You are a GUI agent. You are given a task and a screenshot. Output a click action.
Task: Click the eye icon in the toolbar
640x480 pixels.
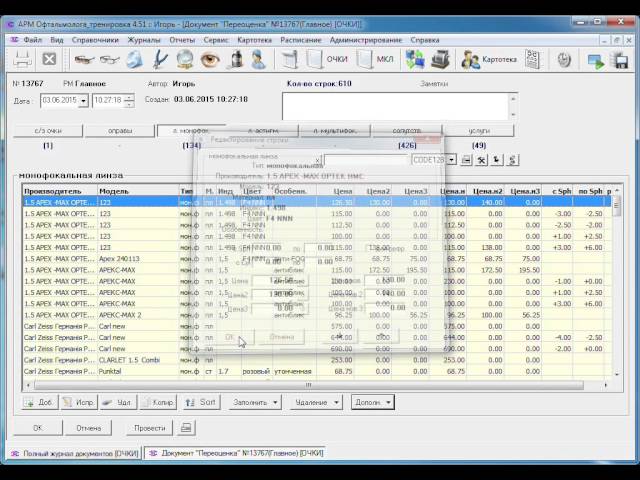pyautogui.click(x=210, y=60)
